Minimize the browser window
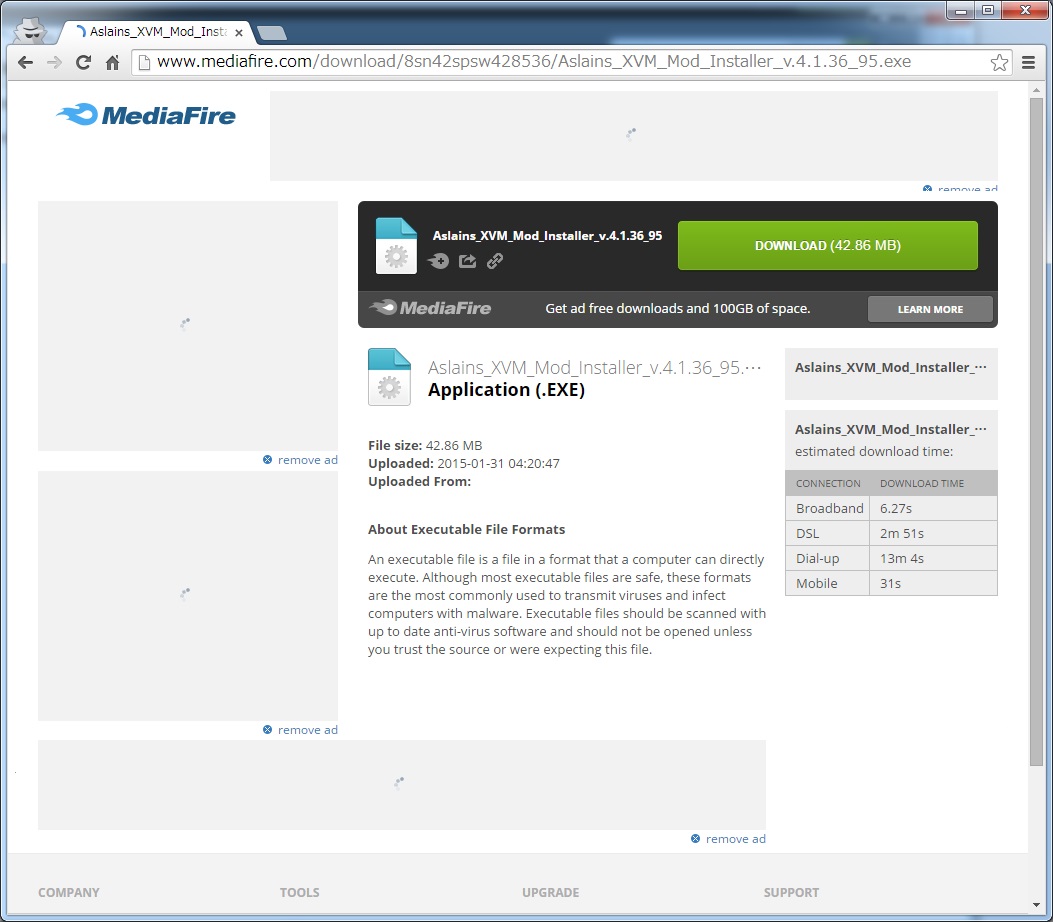This screenshot has height=922, width=1053. (x=961, y=11)
